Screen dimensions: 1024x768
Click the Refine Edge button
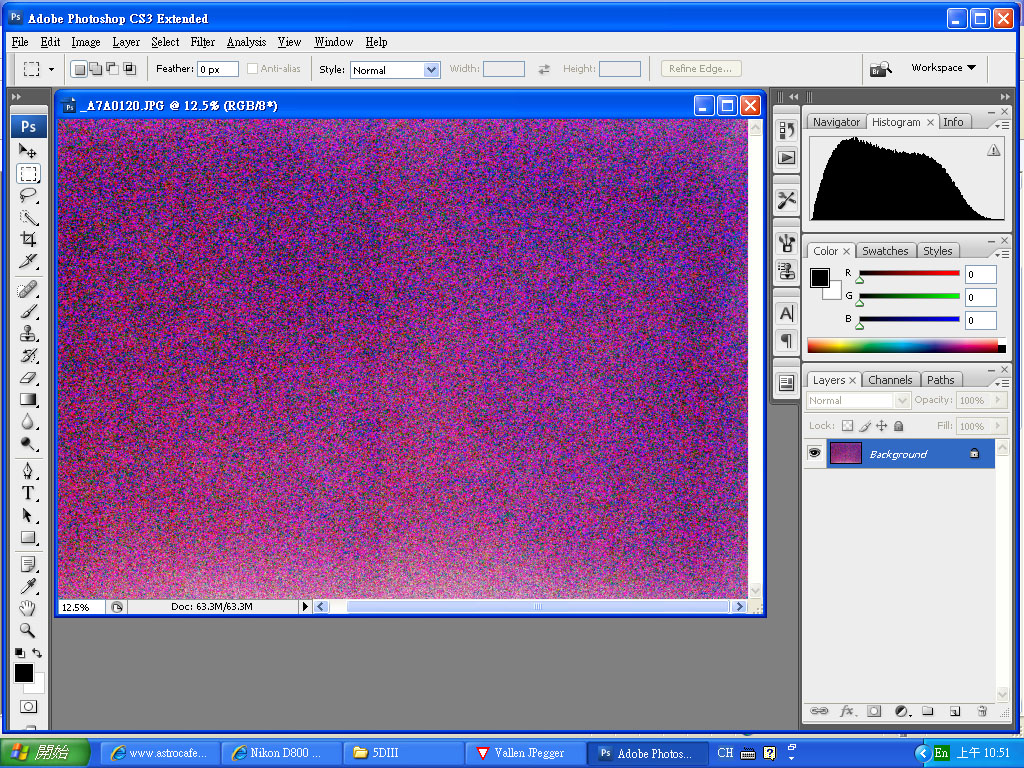(700, 69)
